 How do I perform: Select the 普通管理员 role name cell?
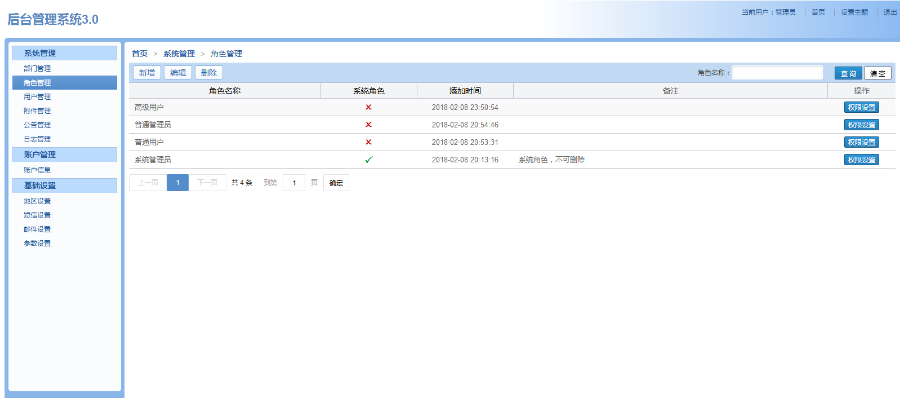click(225, 125)
